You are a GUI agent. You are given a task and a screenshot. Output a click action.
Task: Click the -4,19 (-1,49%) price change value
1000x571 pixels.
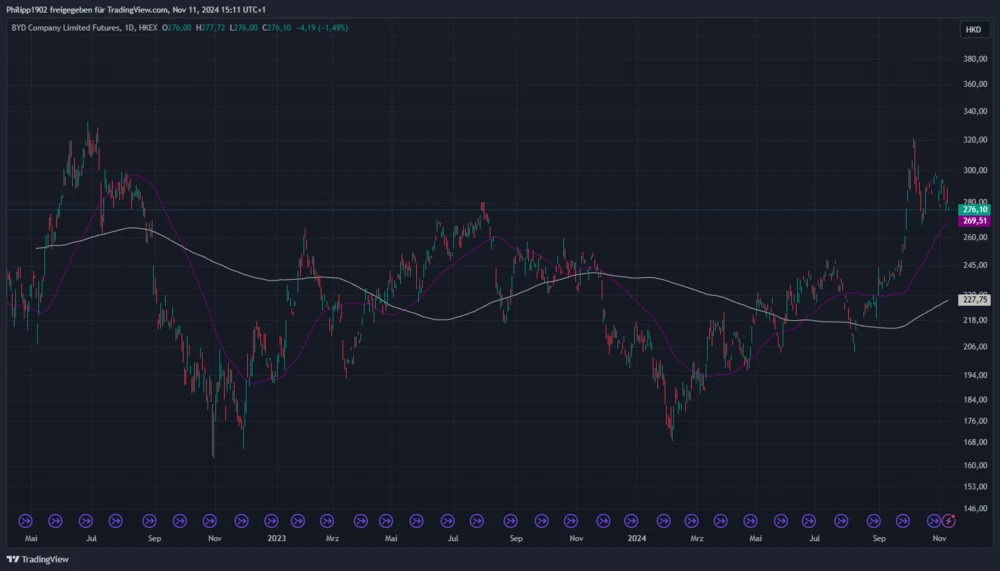pyautogui.click(x=318, y=28)
